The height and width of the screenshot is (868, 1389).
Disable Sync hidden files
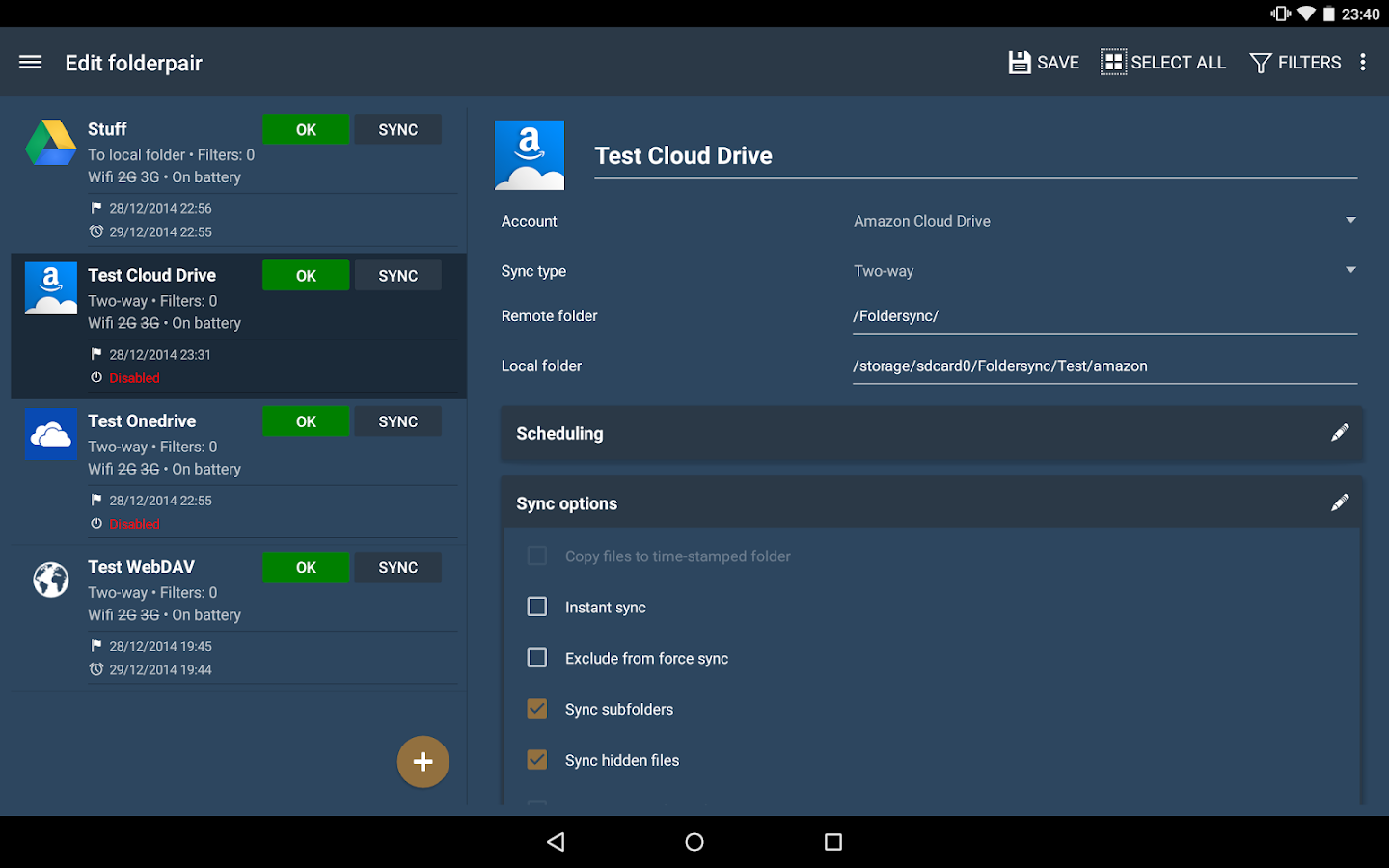tap(536, 759)
